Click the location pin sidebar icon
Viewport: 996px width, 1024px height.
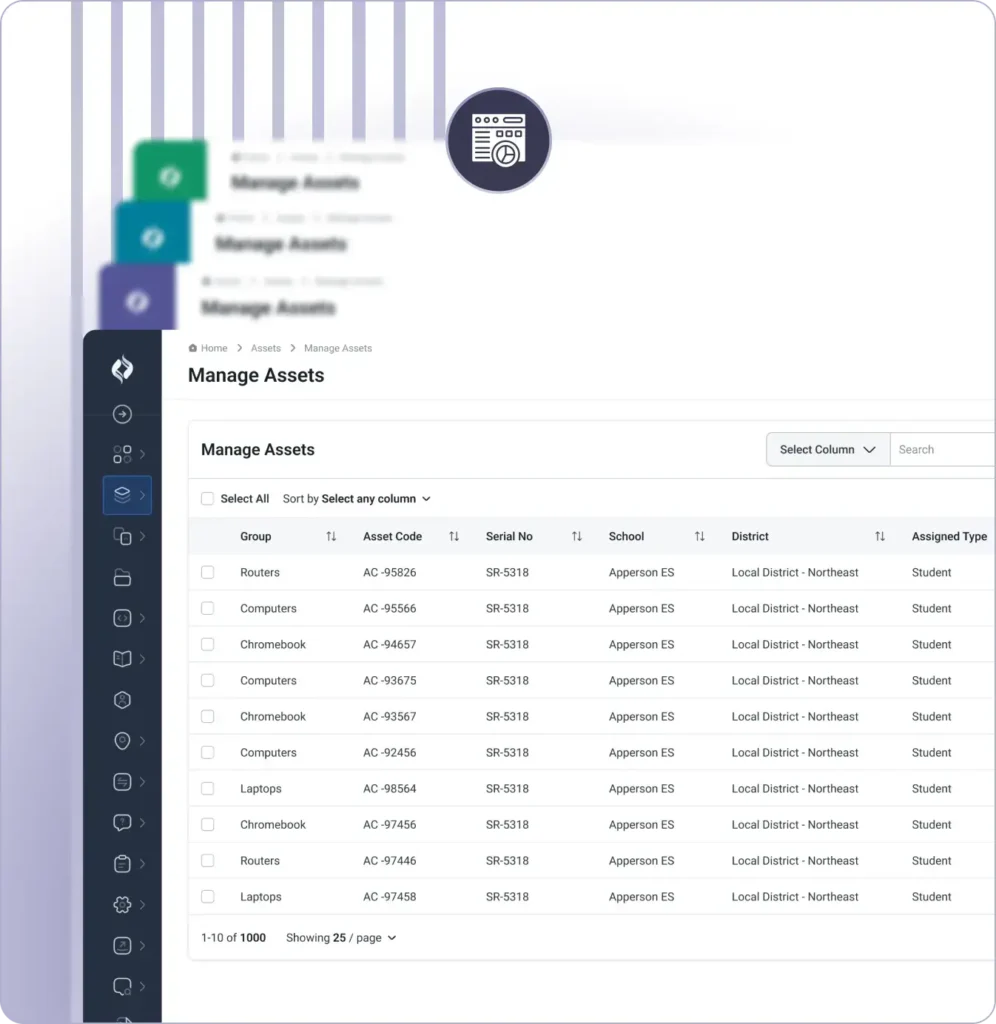(122, 741)
